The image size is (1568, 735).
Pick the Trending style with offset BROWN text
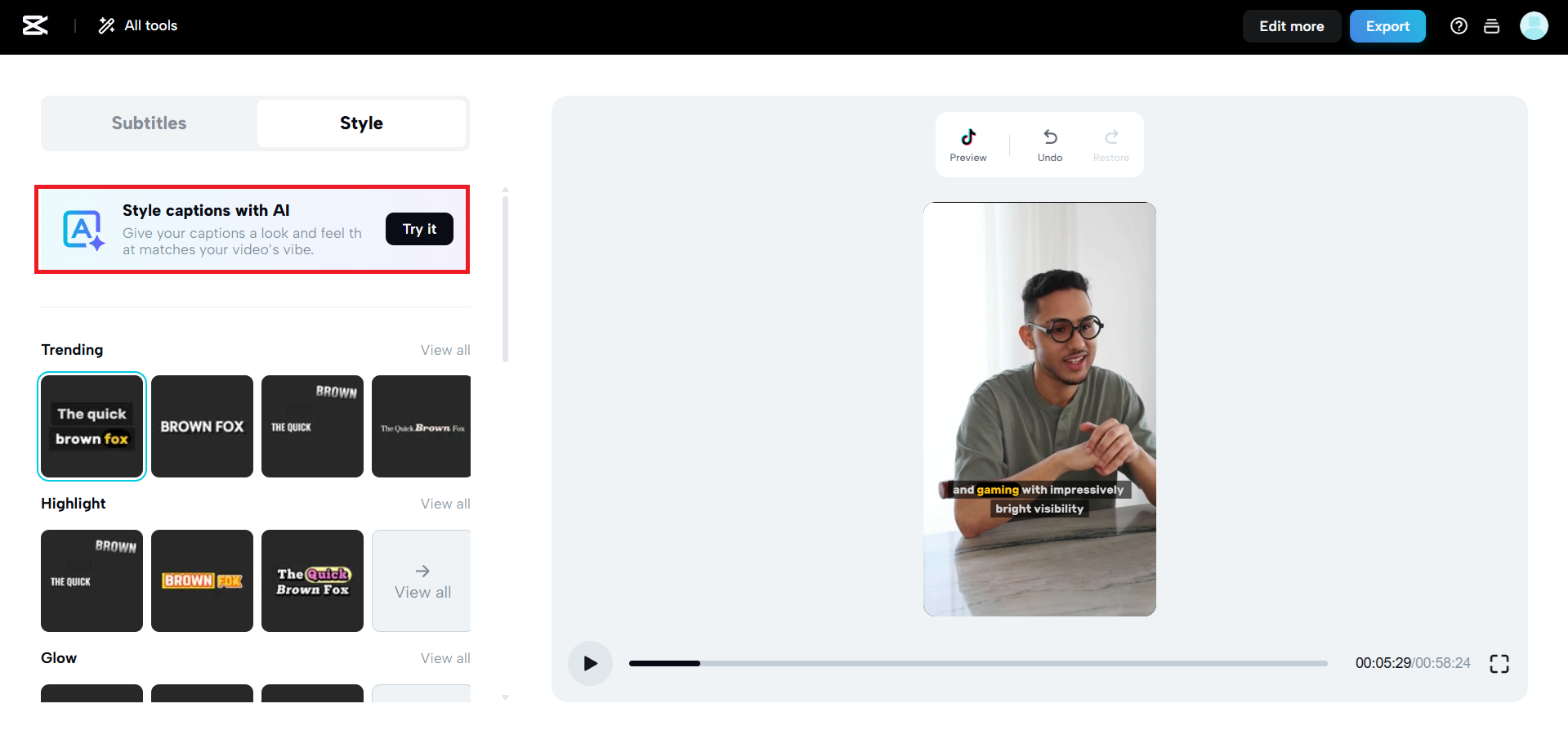click(312, 426)
